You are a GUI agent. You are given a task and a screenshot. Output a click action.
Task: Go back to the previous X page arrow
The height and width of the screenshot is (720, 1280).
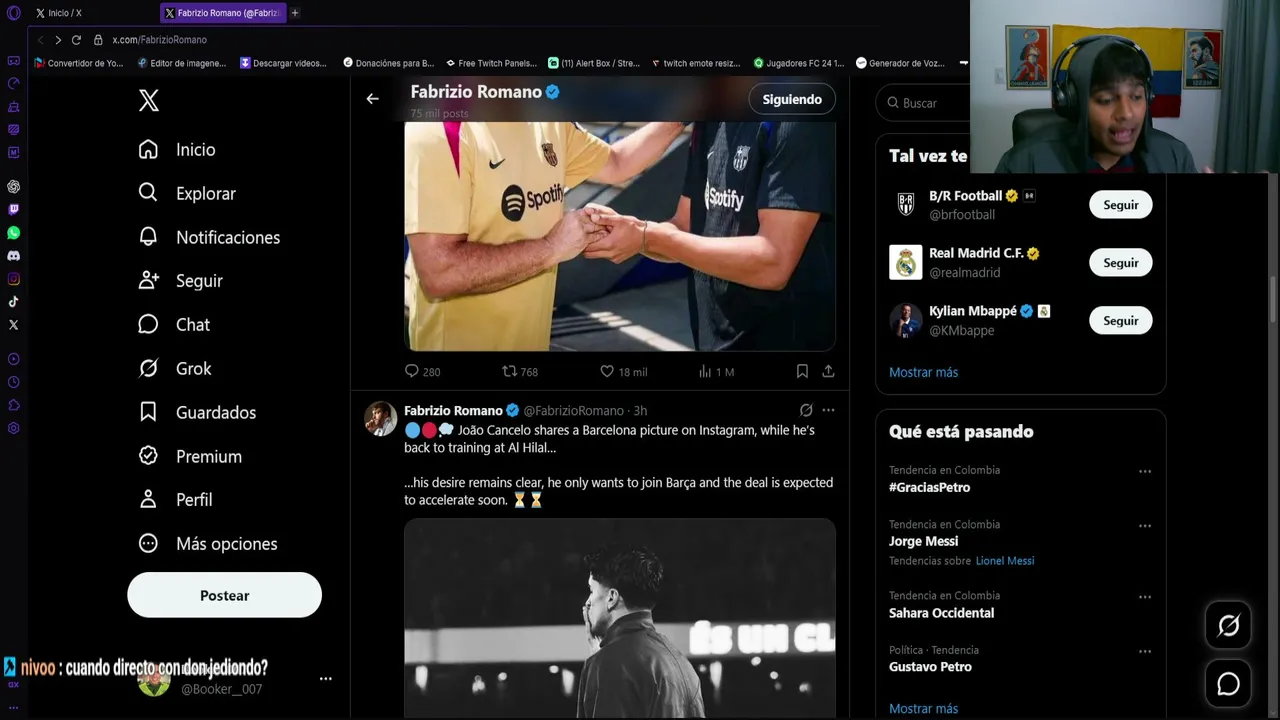(372, 99)
